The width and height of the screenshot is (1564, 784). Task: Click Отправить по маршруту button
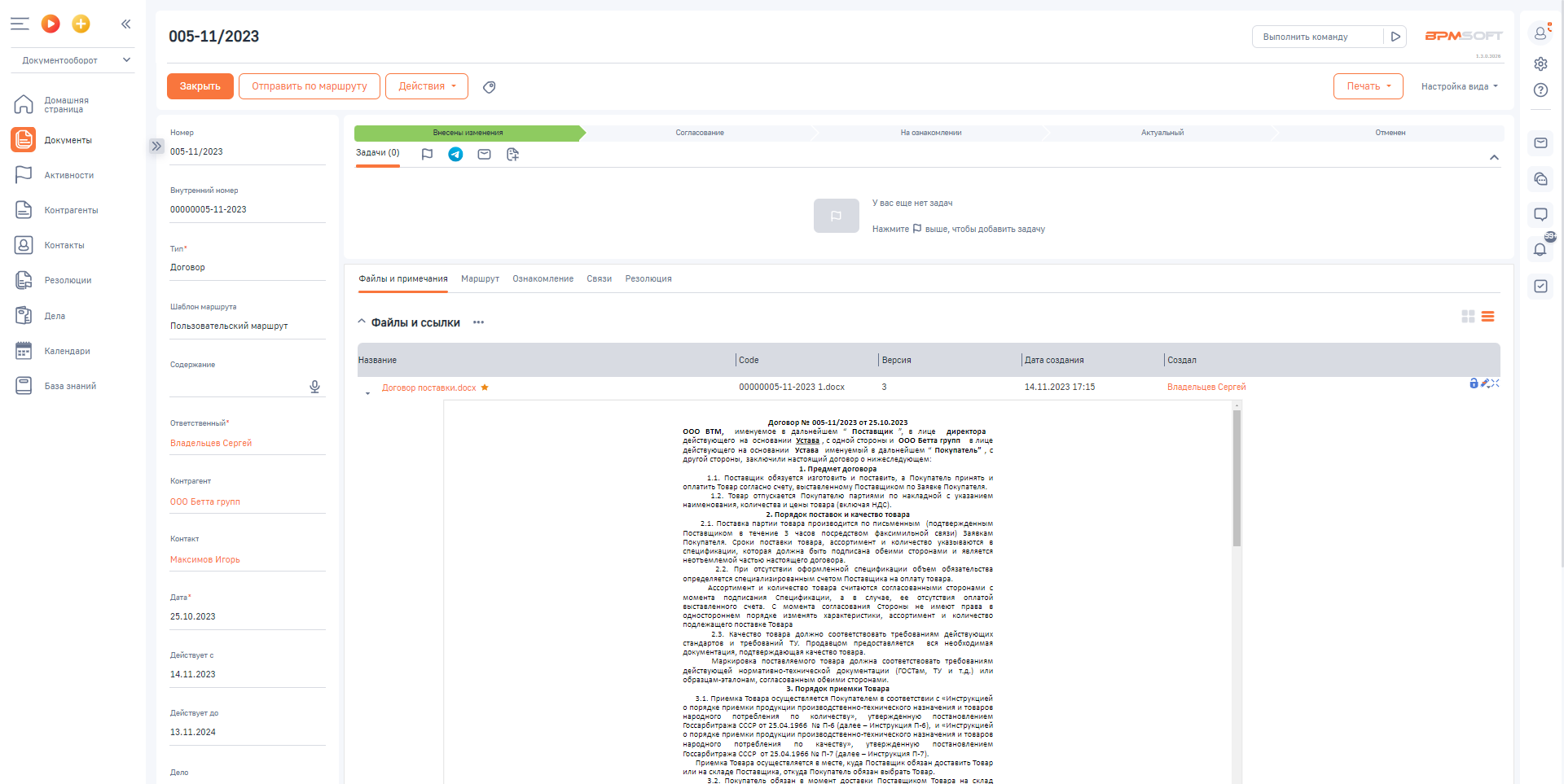pos(309,86)
